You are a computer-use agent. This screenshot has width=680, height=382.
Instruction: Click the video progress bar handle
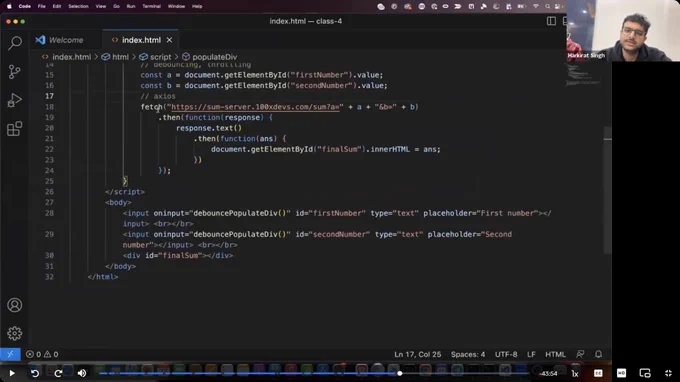pyautogui.click(x=399, y=373)
